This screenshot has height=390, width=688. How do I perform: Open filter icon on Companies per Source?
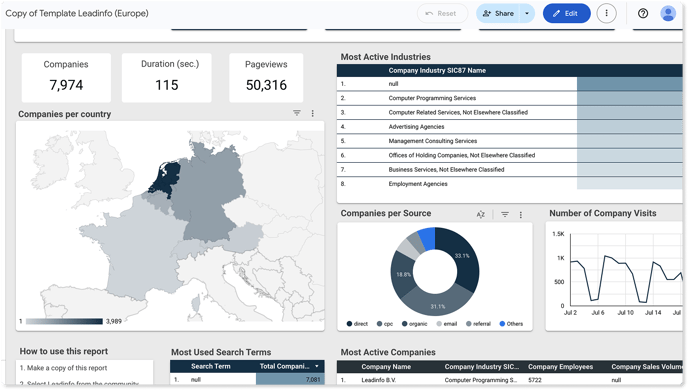click(505, 215)
